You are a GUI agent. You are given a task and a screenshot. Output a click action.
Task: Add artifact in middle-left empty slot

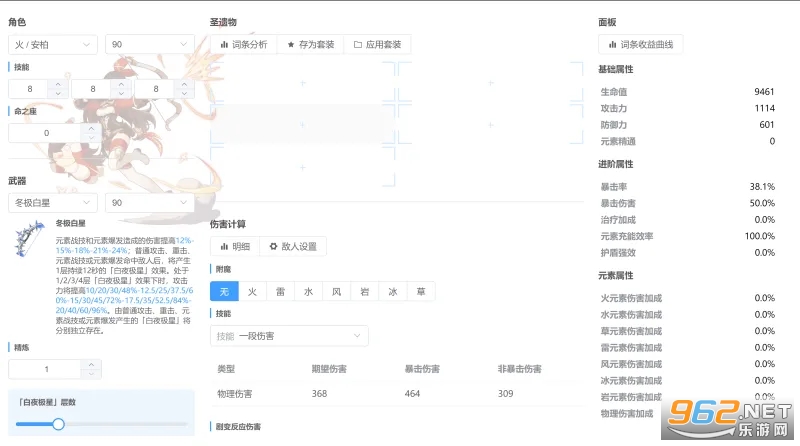click(x=303, y=125)
